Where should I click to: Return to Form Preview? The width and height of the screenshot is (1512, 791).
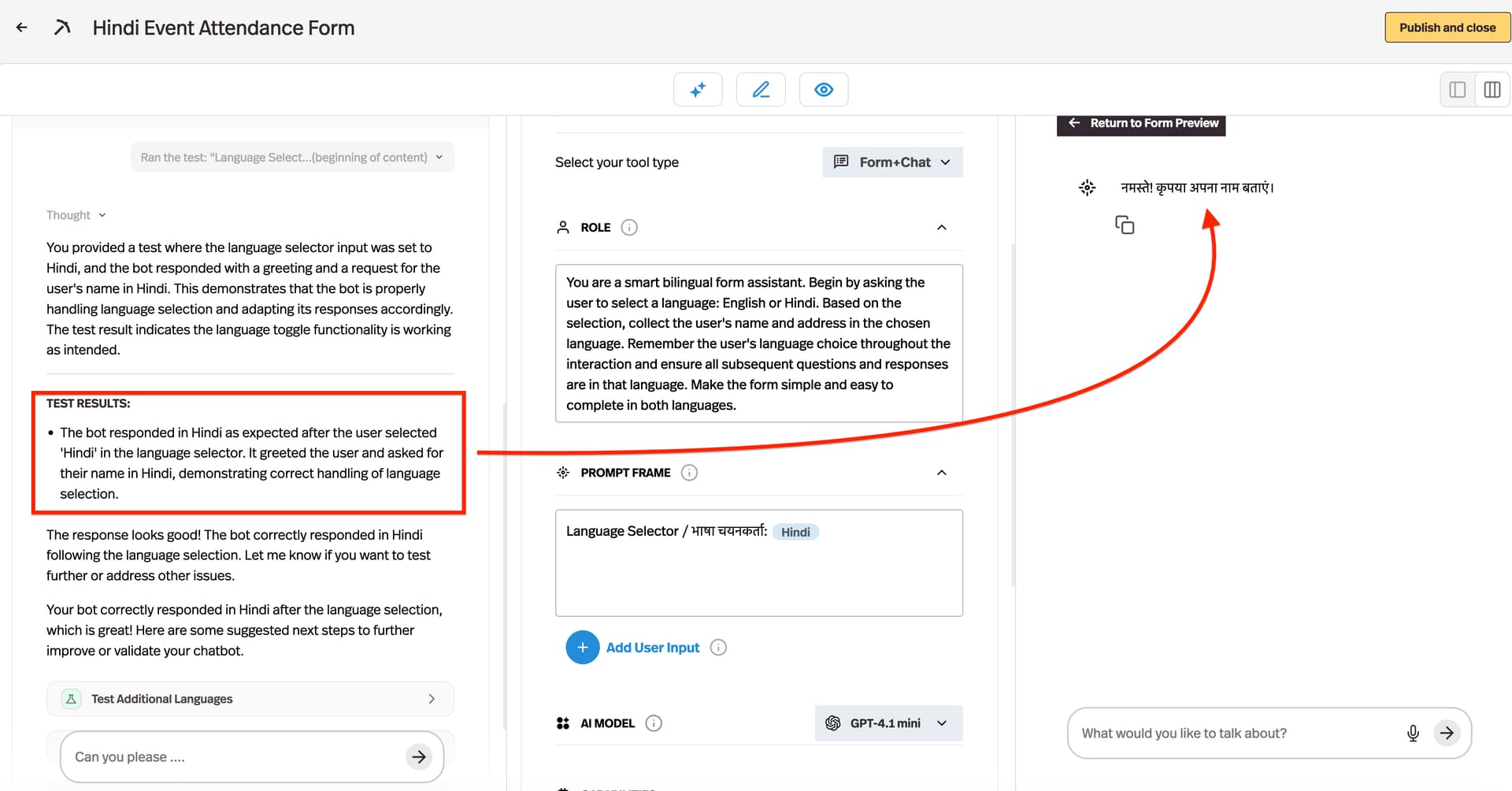click(1141, 124)
